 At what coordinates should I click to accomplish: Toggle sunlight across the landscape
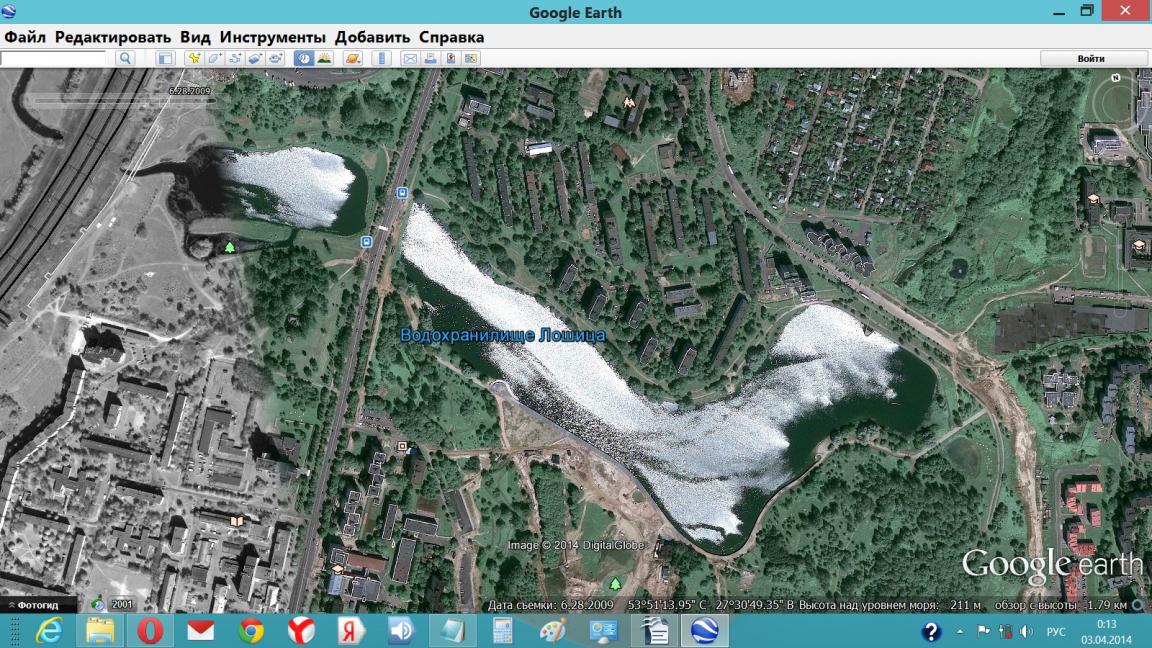tap(324, 59)
